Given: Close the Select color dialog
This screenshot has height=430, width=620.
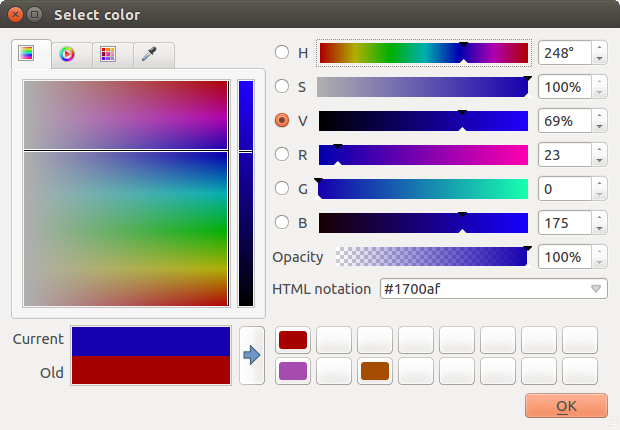Looking at the screenshot, I should coord(13,15).
